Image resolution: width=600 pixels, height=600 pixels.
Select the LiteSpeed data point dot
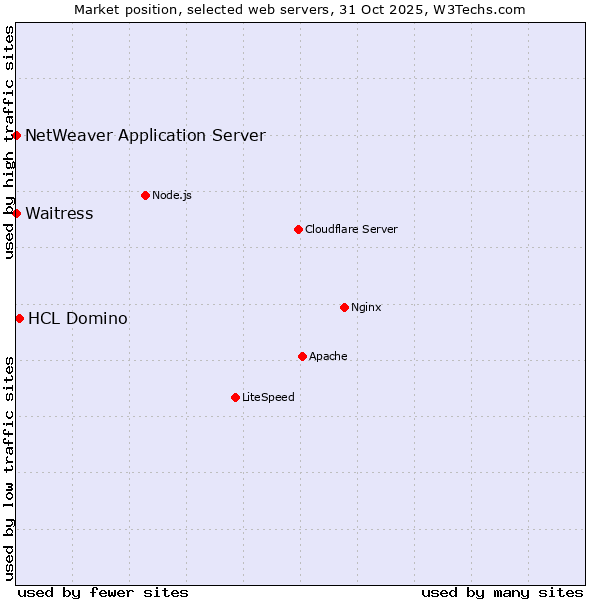[x=235, y=397]
